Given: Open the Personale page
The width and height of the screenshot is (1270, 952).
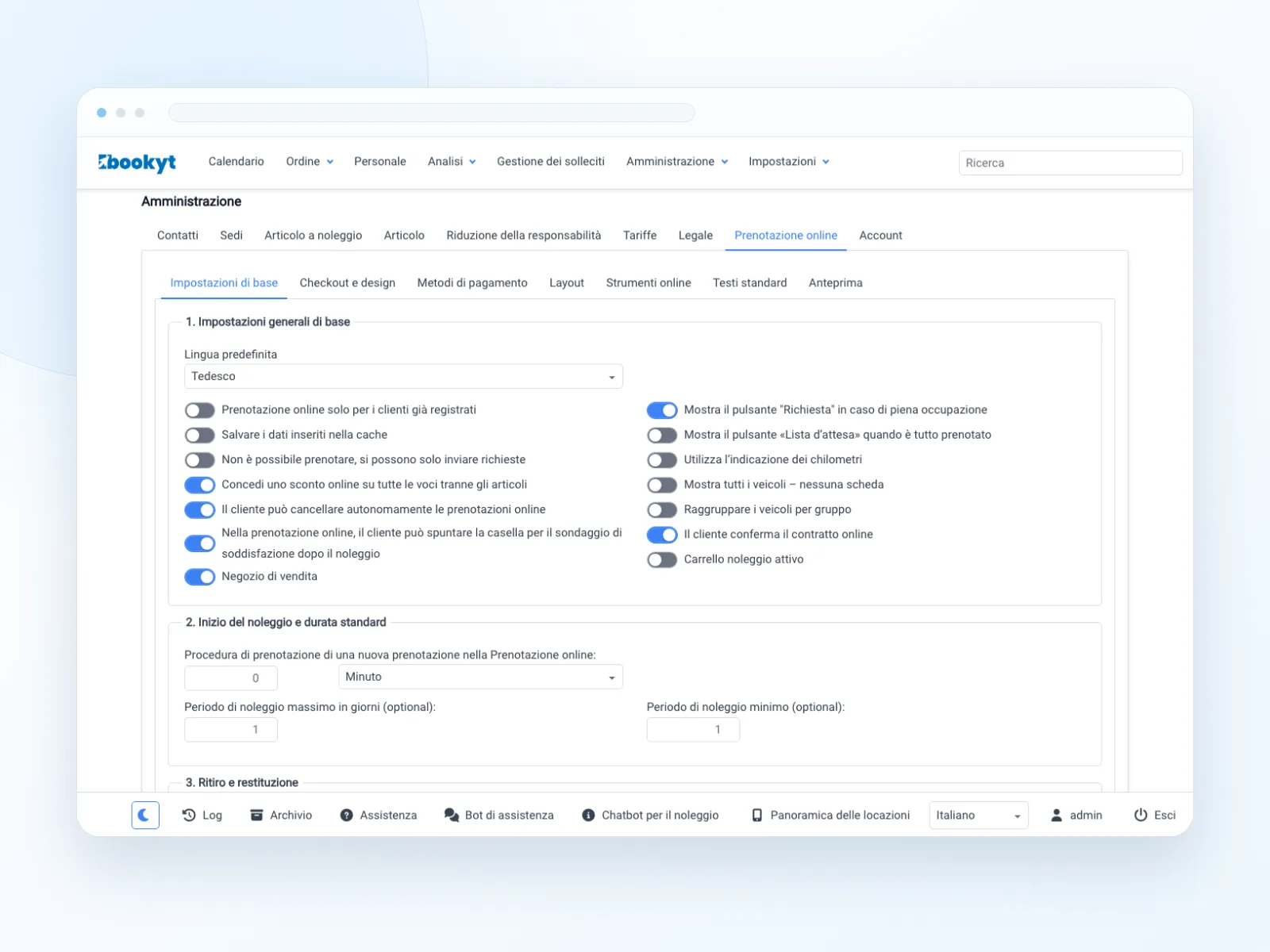Looking at the screenshot, I should point(379,161).
